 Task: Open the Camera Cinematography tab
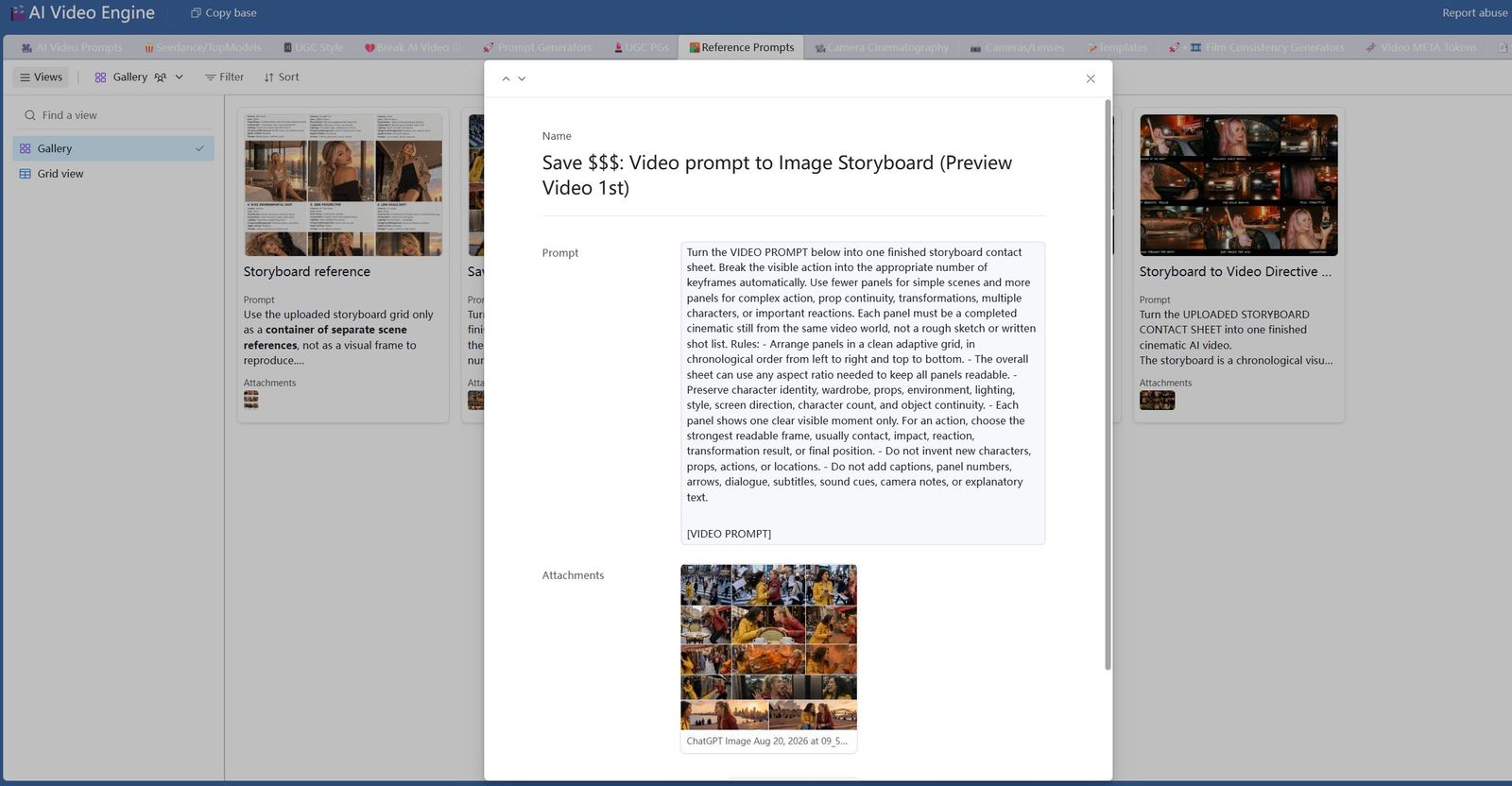pos(882,47)
